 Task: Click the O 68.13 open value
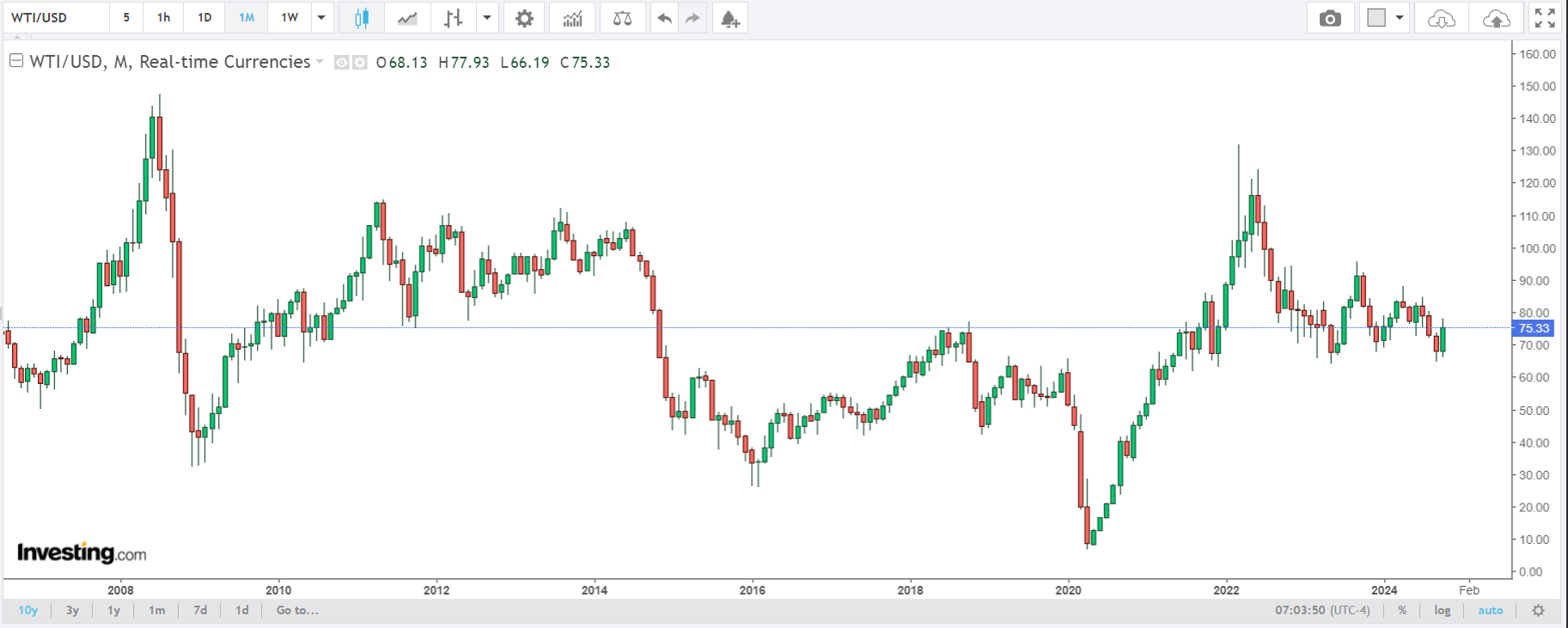click(x=402, y=62)
